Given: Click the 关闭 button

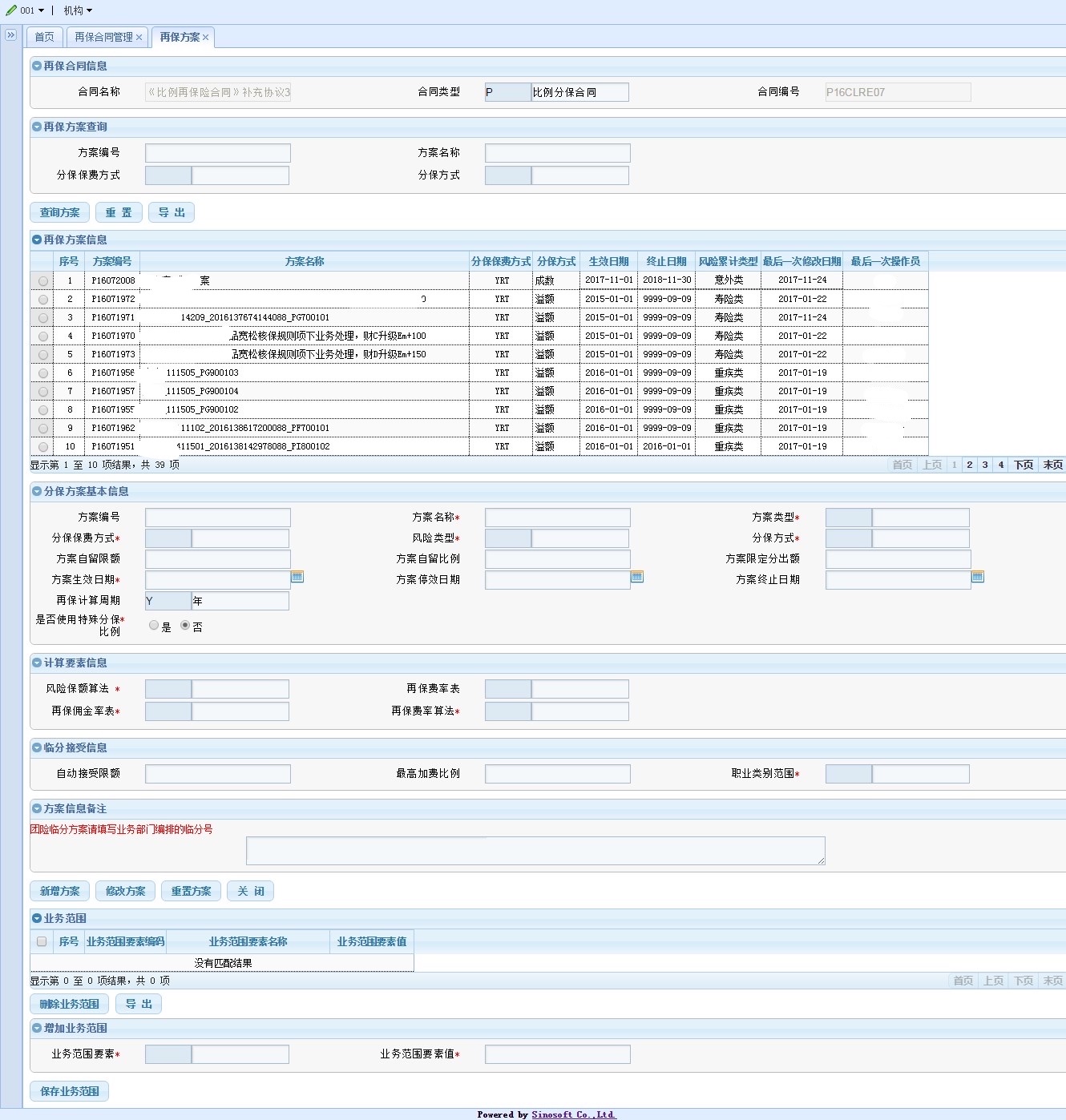Looking at the screenshot, I should pos(251,891).
